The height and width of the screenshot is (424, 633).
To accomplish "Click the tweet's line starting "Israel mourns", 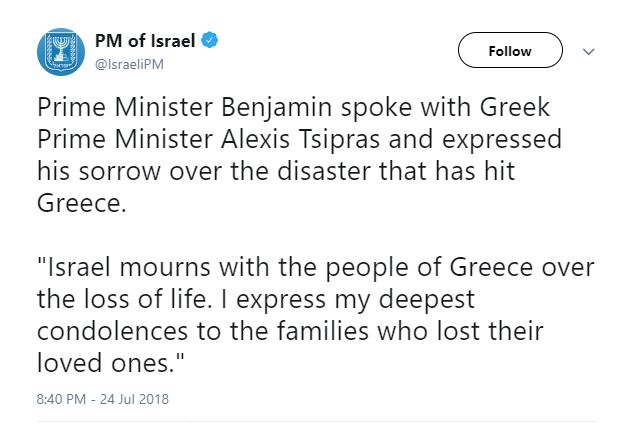I will (316, 267).
